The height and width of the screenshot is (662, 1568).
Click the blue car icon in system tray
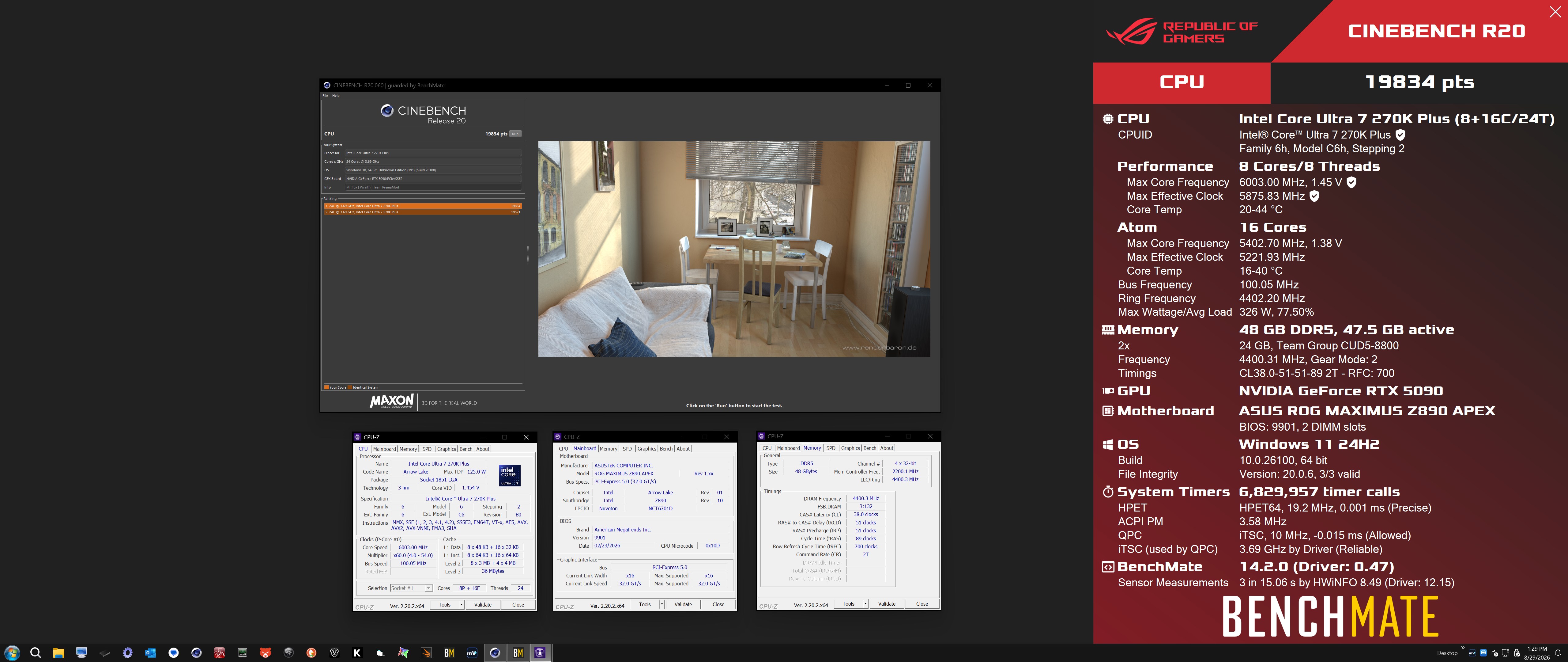pos(1483,653)
